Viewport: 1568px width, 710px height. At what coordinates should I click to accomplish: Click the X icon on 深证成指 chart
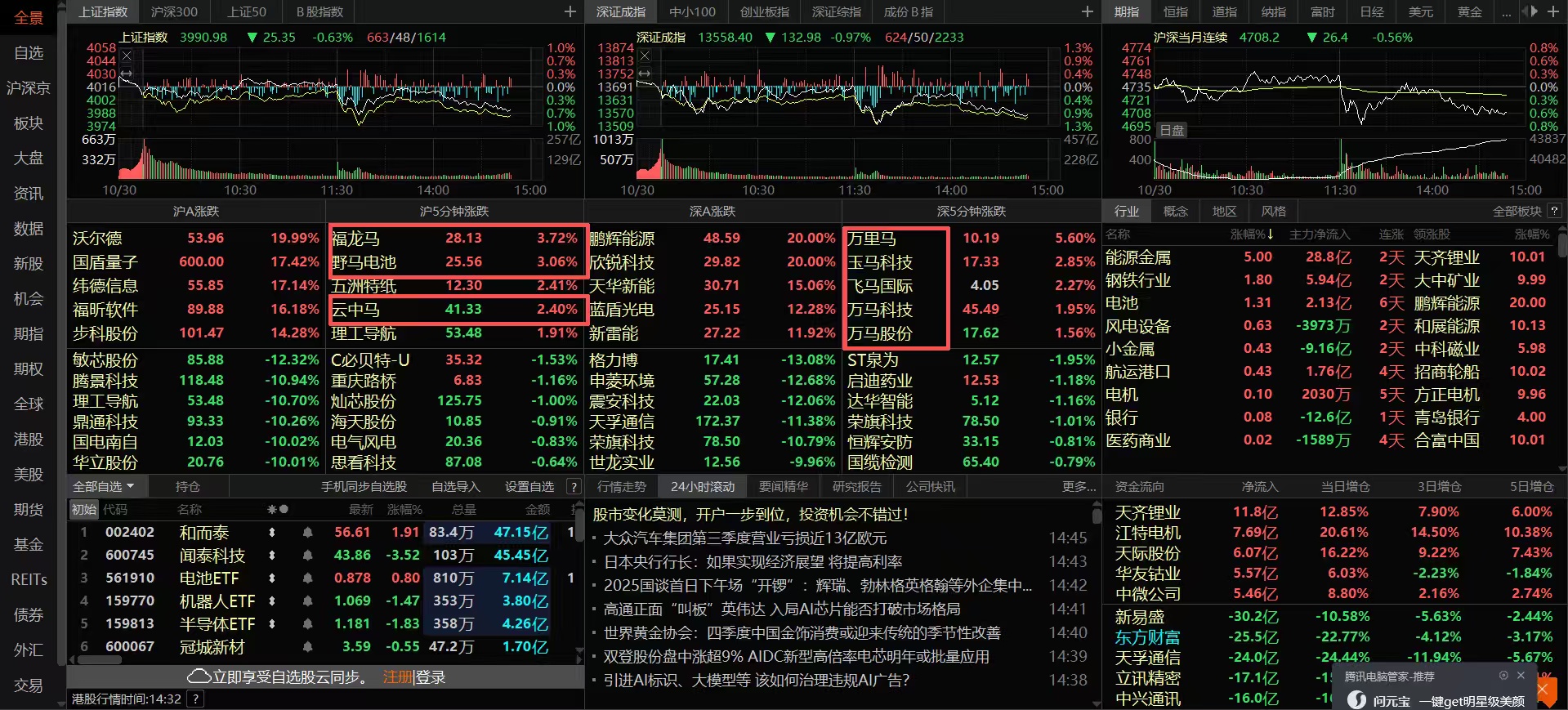[x=645, y=56]
